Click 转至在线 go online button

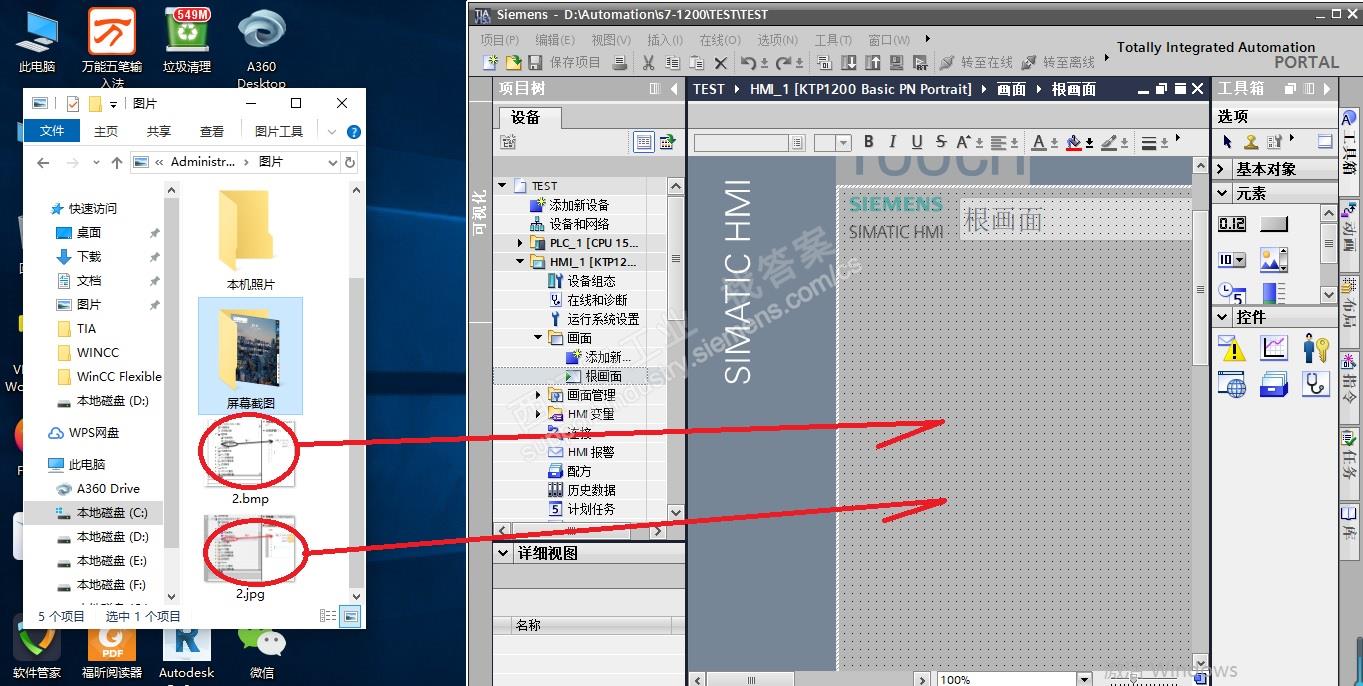975,62
